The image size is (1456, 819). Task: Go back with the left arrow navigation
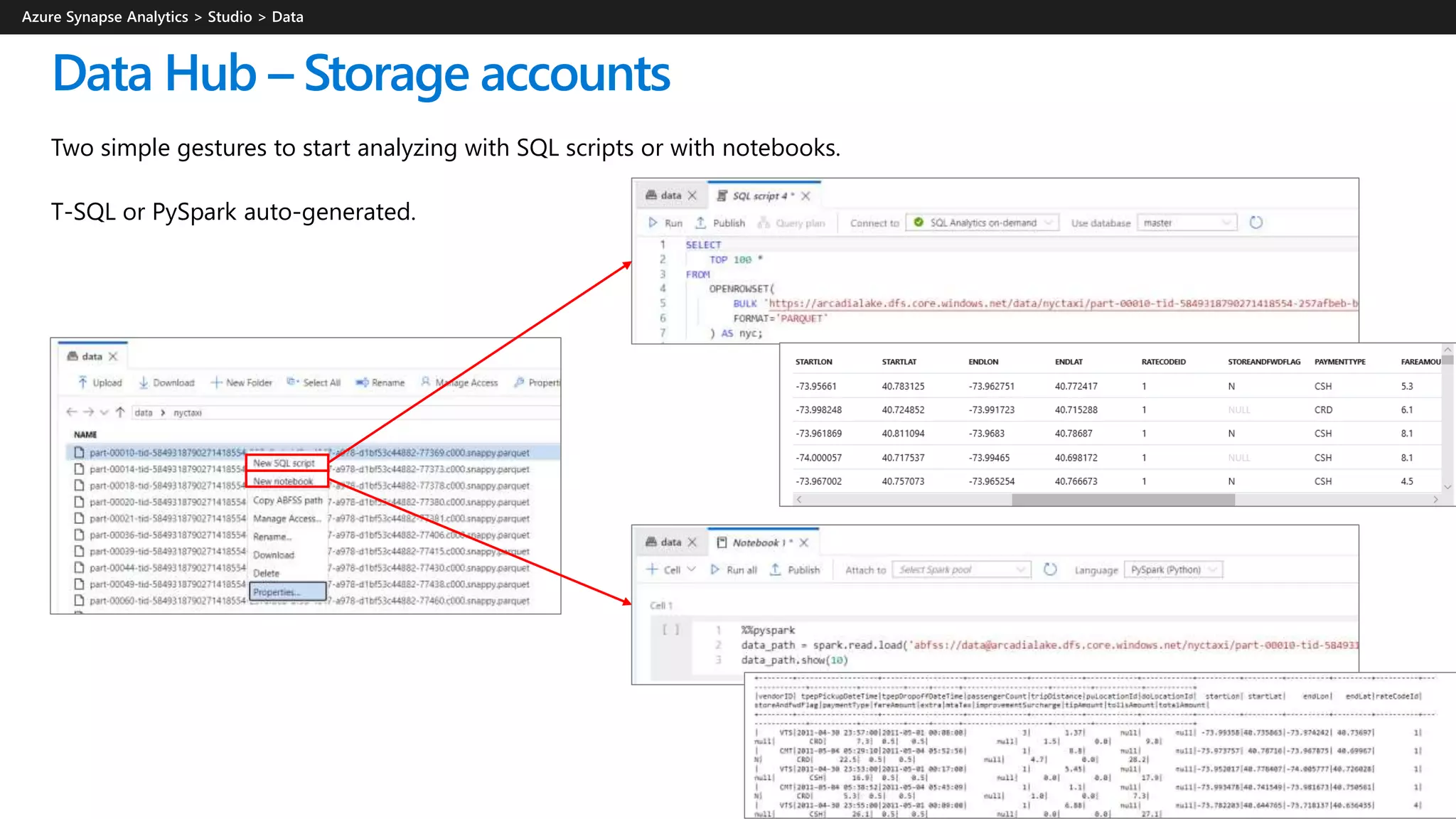coord(71,412)
